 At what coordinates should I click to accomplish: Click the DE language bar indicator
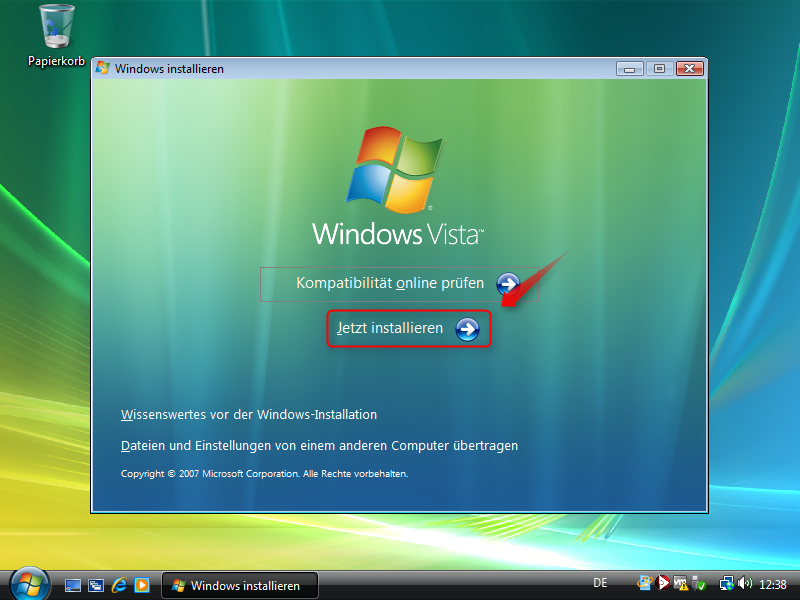600,583
